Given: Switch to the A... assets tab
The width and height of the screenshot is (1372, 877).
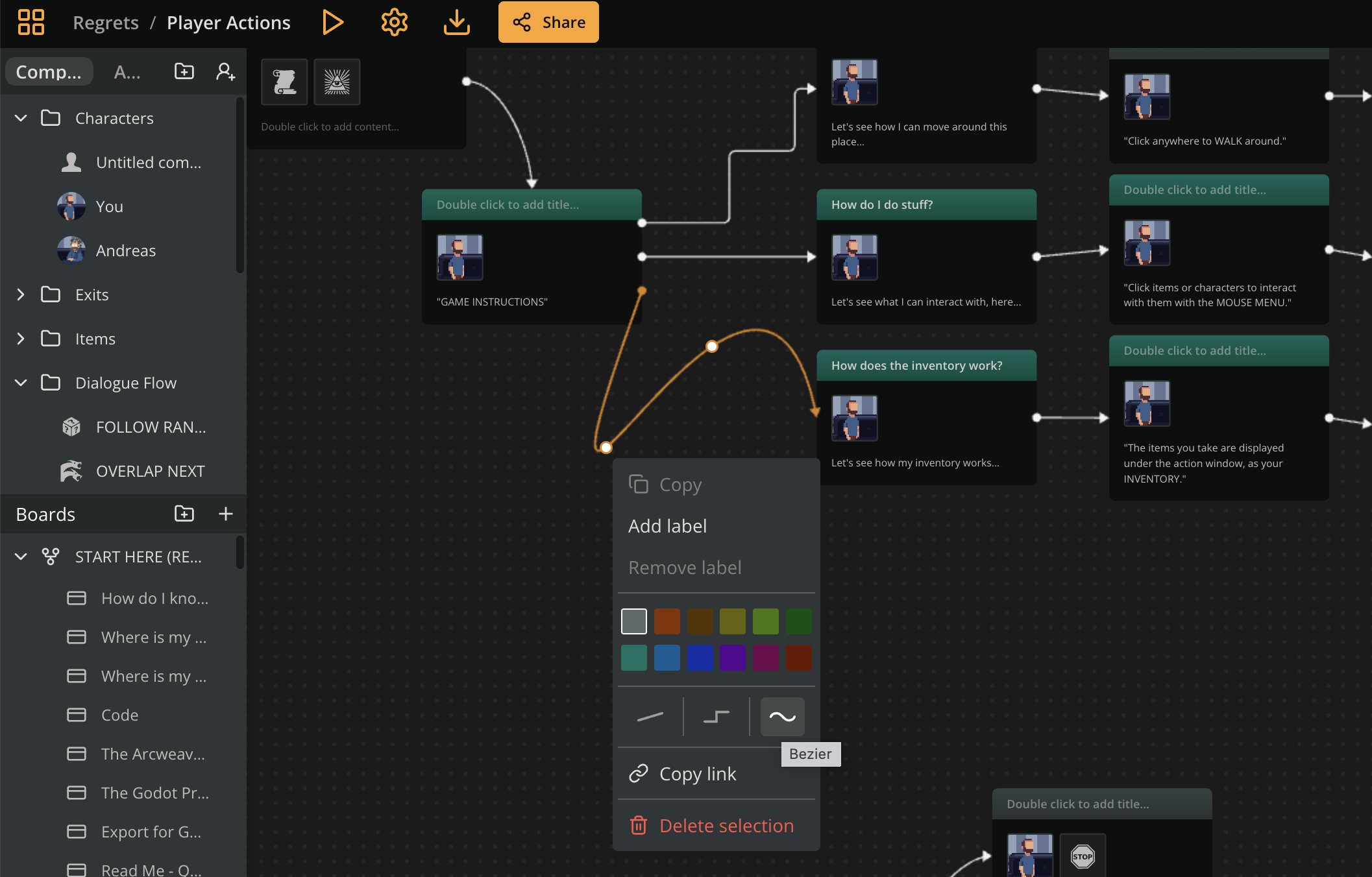Looking at the screenshot, I should [x=127, y=71].
